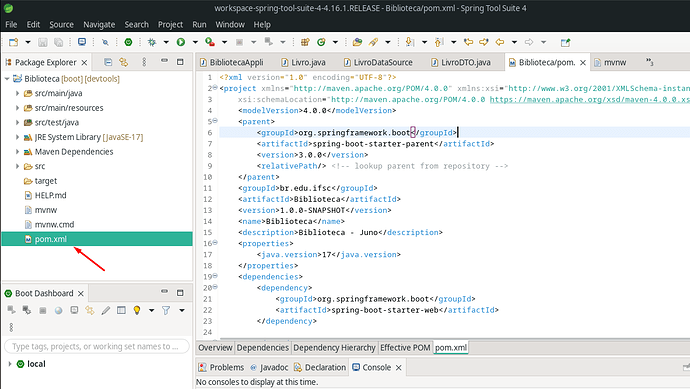Screen dimensions: 690x389
Task: Collapse the Biblioteca project node
Action: (x=7, y=79)
